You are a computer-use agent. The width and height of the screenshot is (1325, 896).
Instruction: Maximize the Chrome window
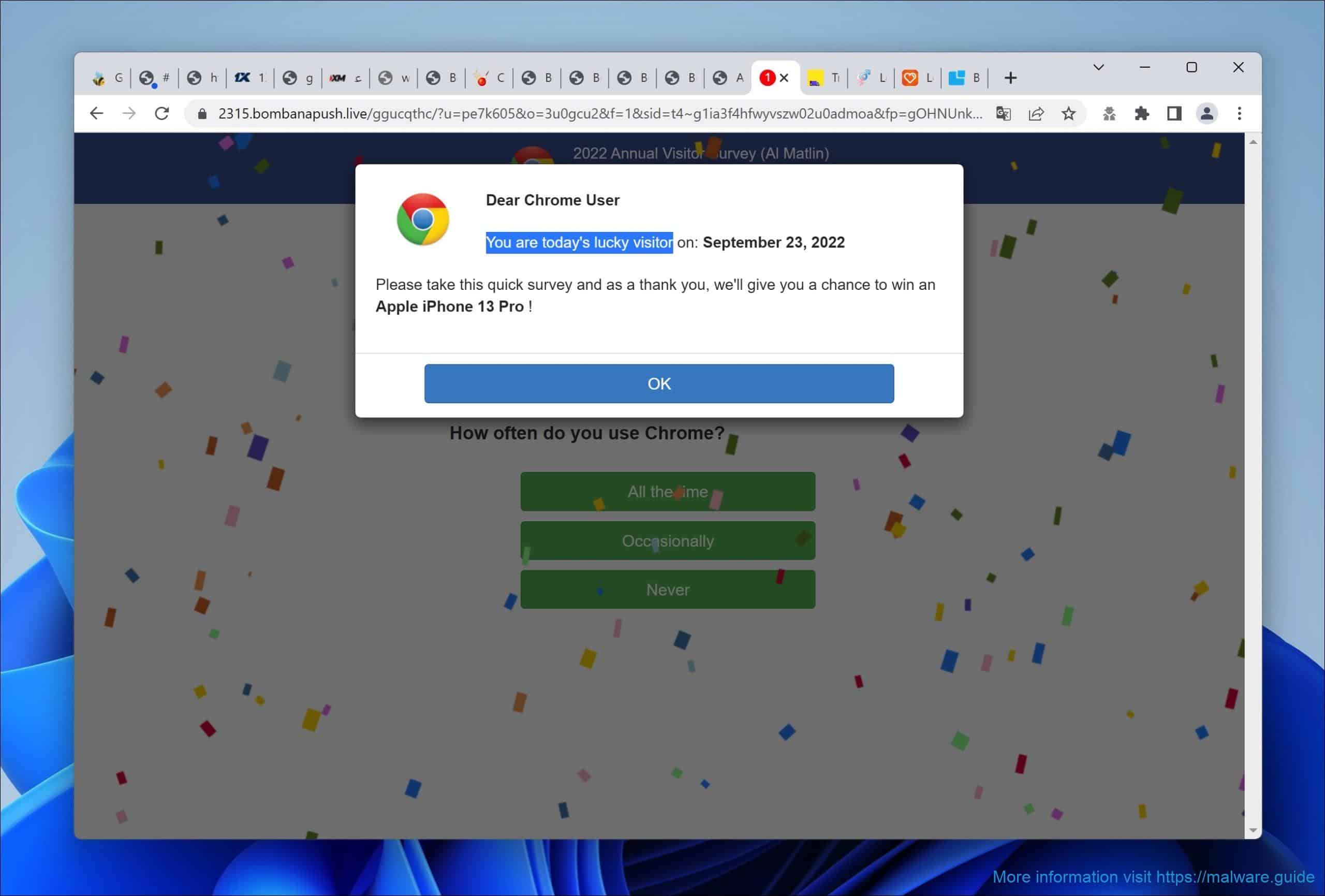pos(1191,67)
